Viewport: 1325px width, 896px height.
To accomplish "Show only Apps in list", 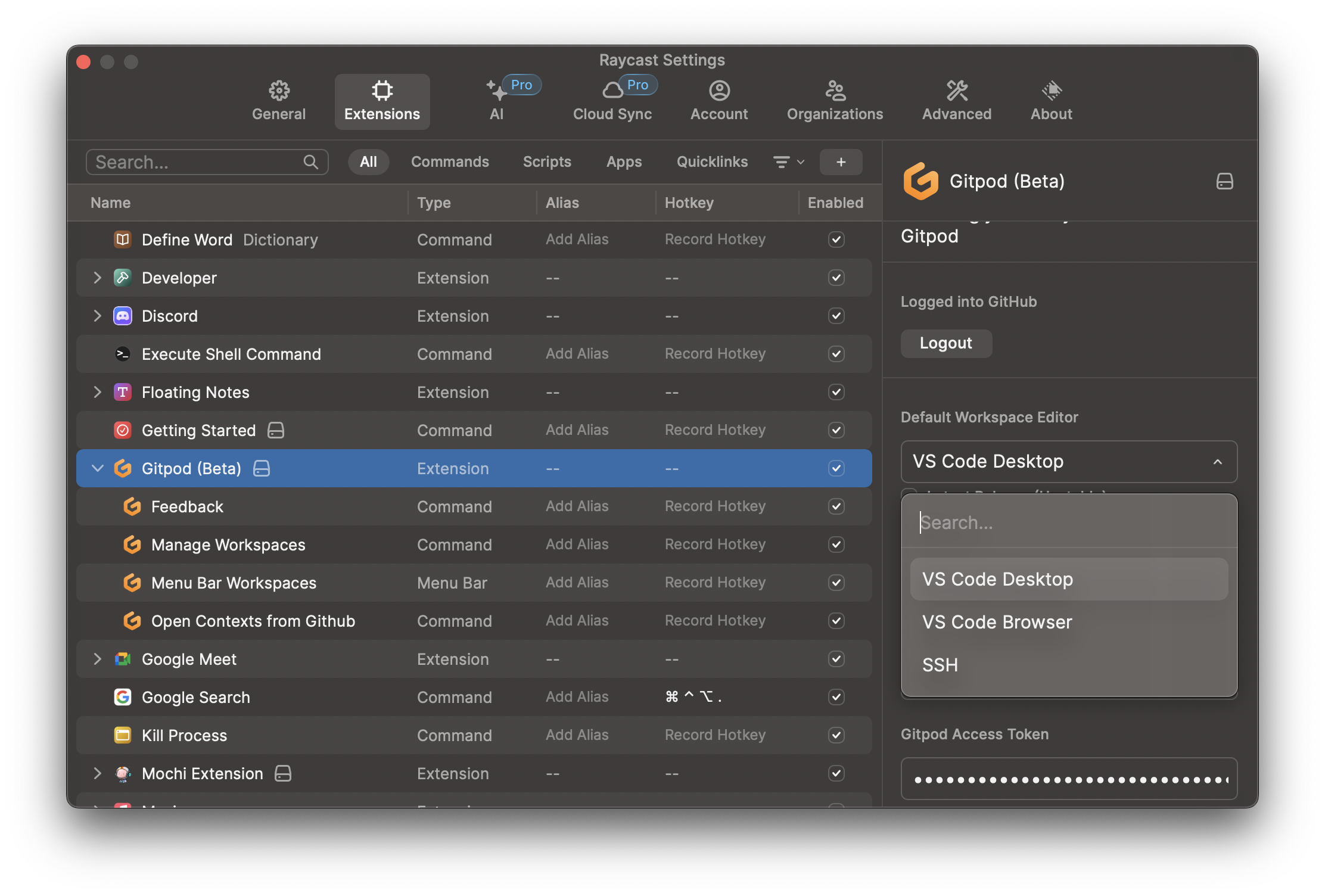I will pyautogui.click(x=624, y=162).
